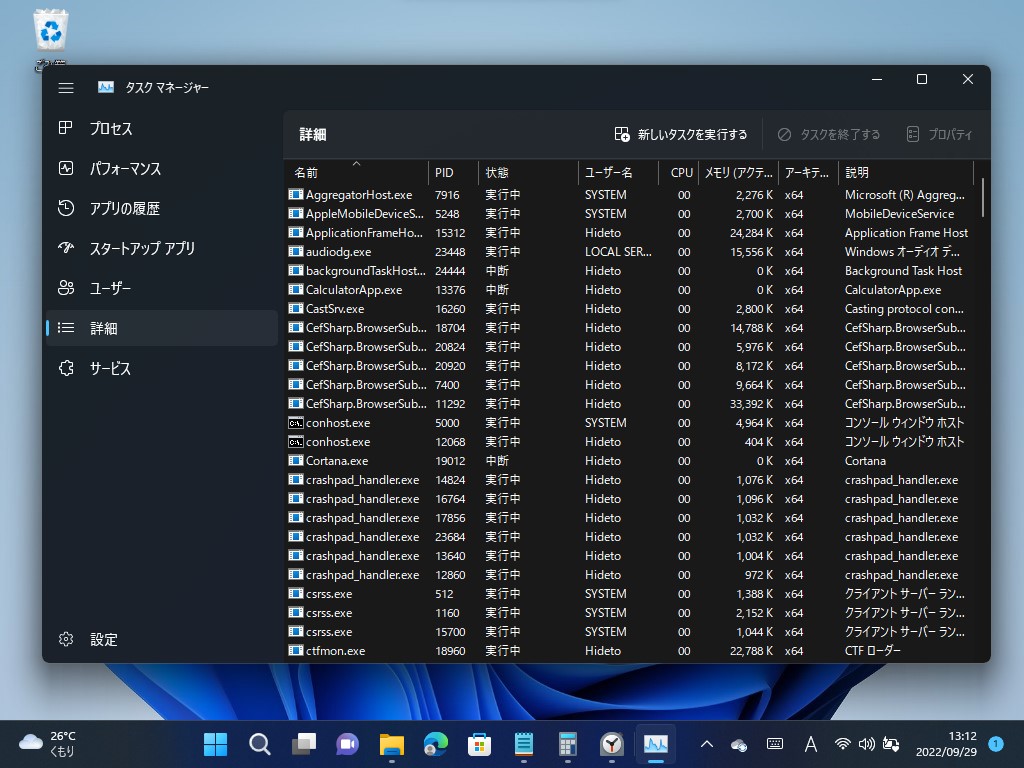Open the Recycle Bin on desktop
The width and height of the screenshot is (1024, 768).
[x=50, y=38]
